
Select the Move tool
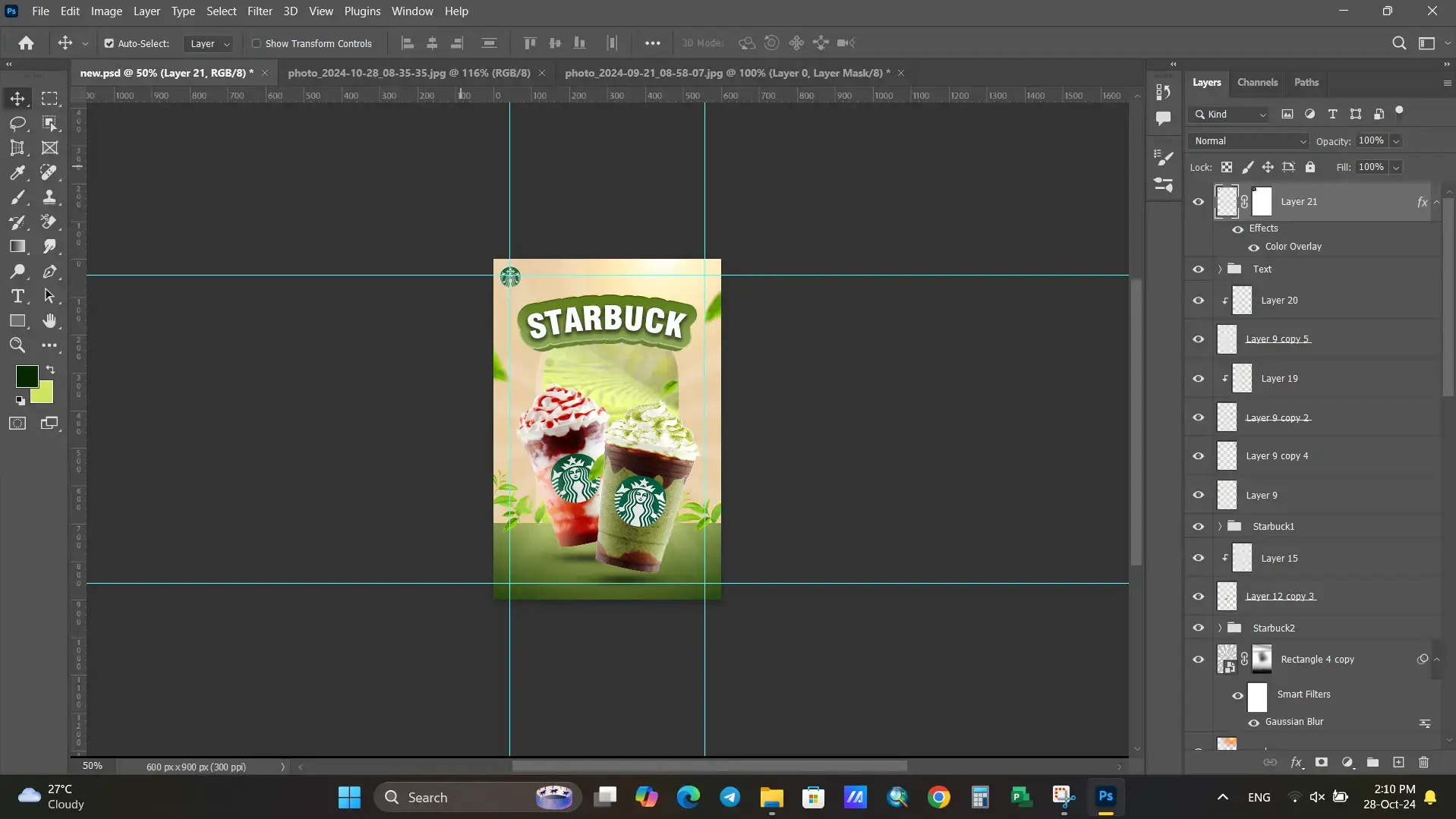pyautogui.click(x=17, y=98)
